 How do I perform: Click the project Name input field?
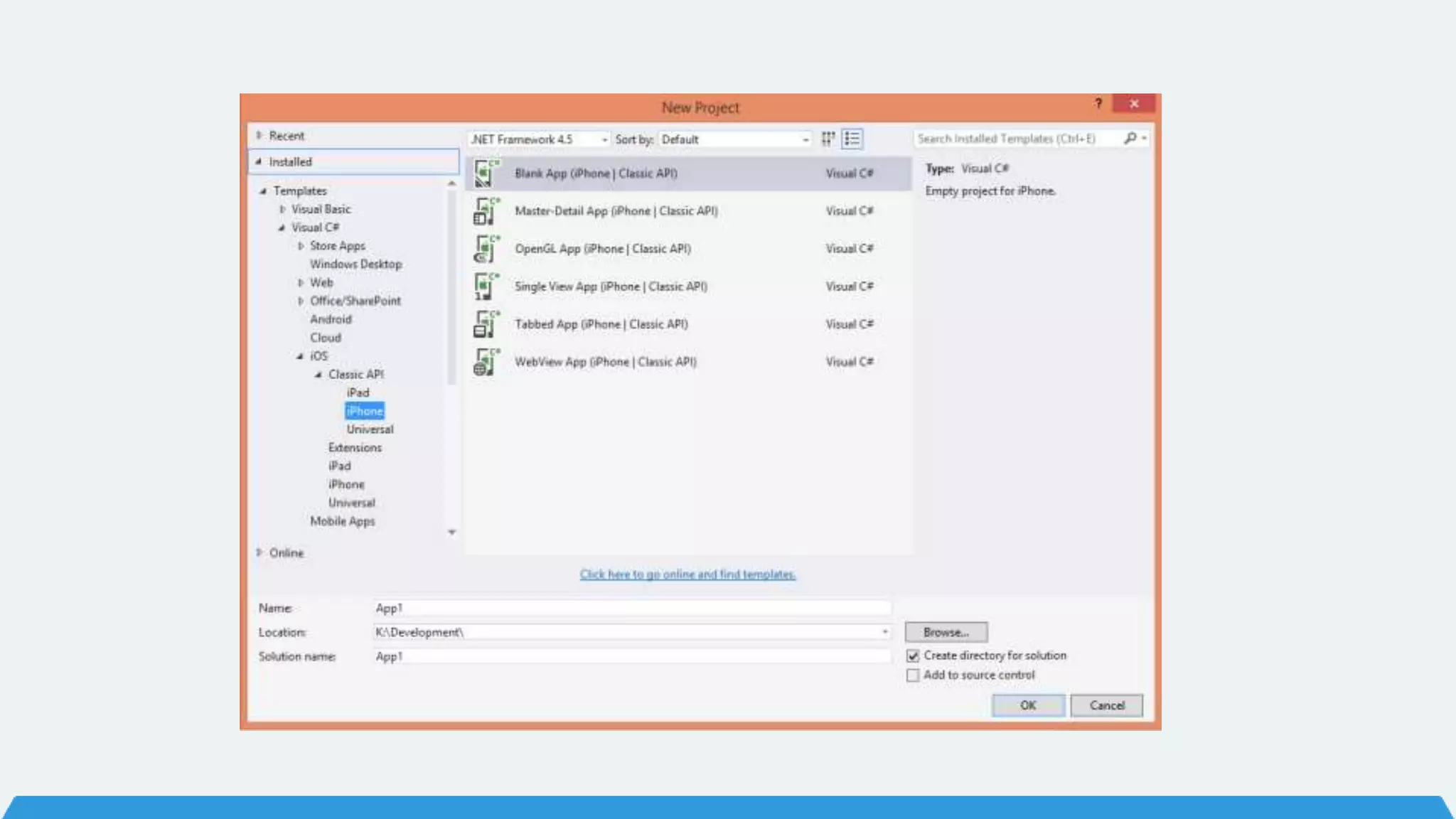pyautogui.click(x=631, y=608)
